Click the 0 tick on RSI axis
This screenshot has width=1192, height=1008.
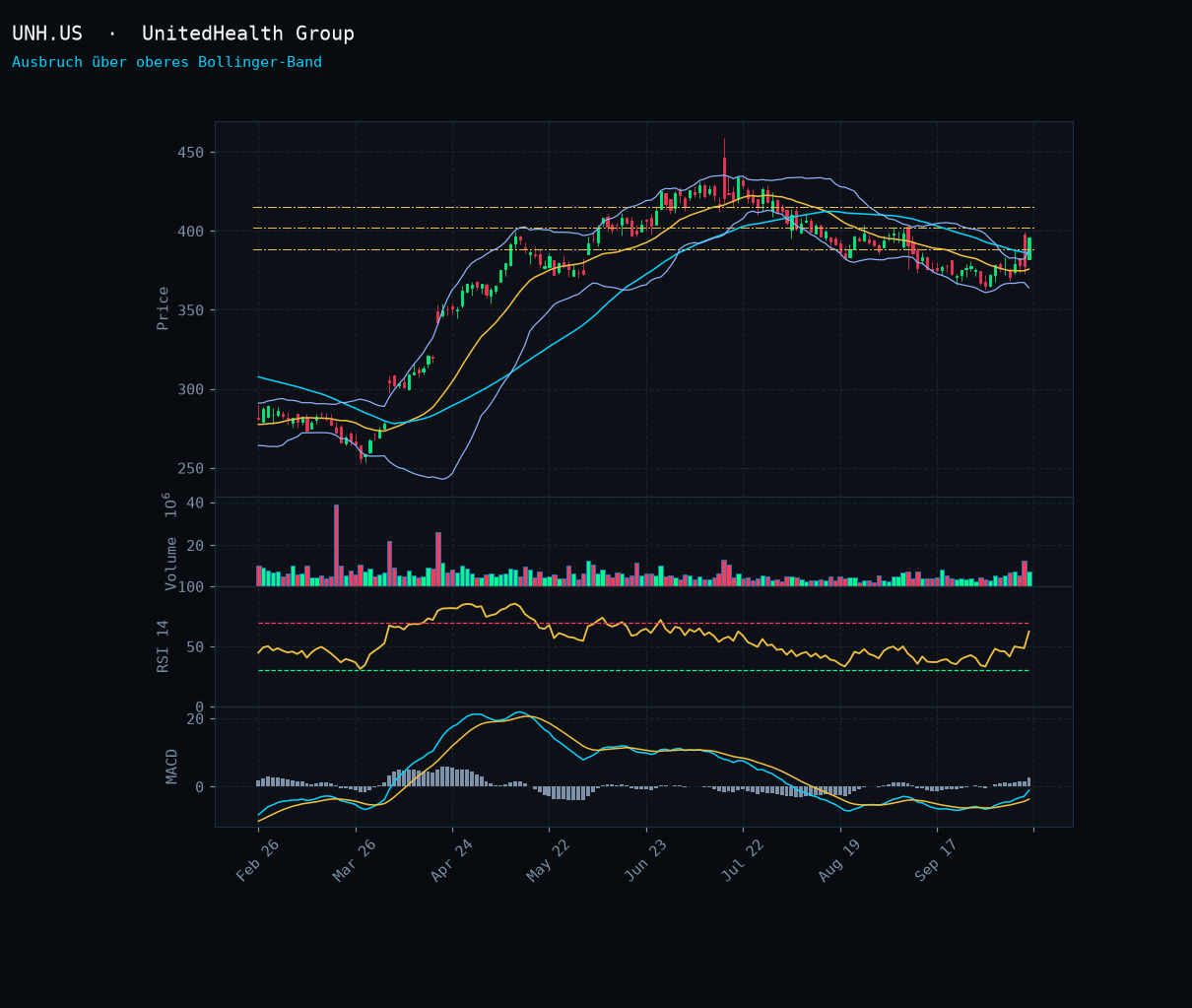pyautogui.click(x=200, y=707)
